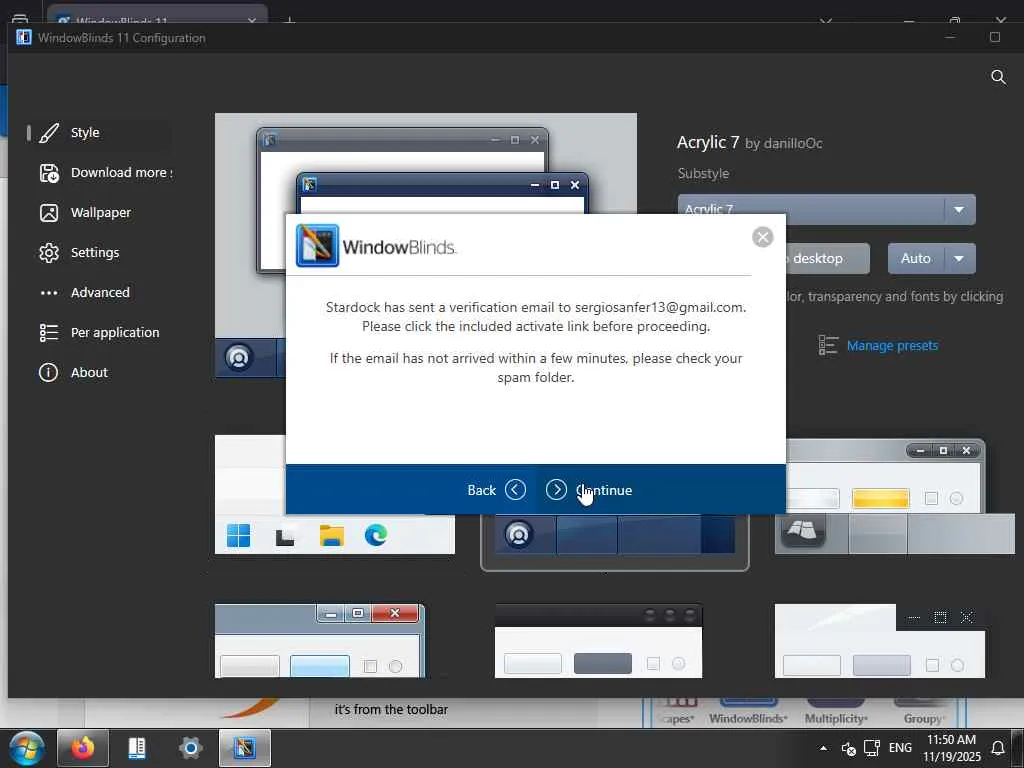Click the paintbrush Style icon
The width and height of the screenshot is (1024, 768).
coord(49,133)
